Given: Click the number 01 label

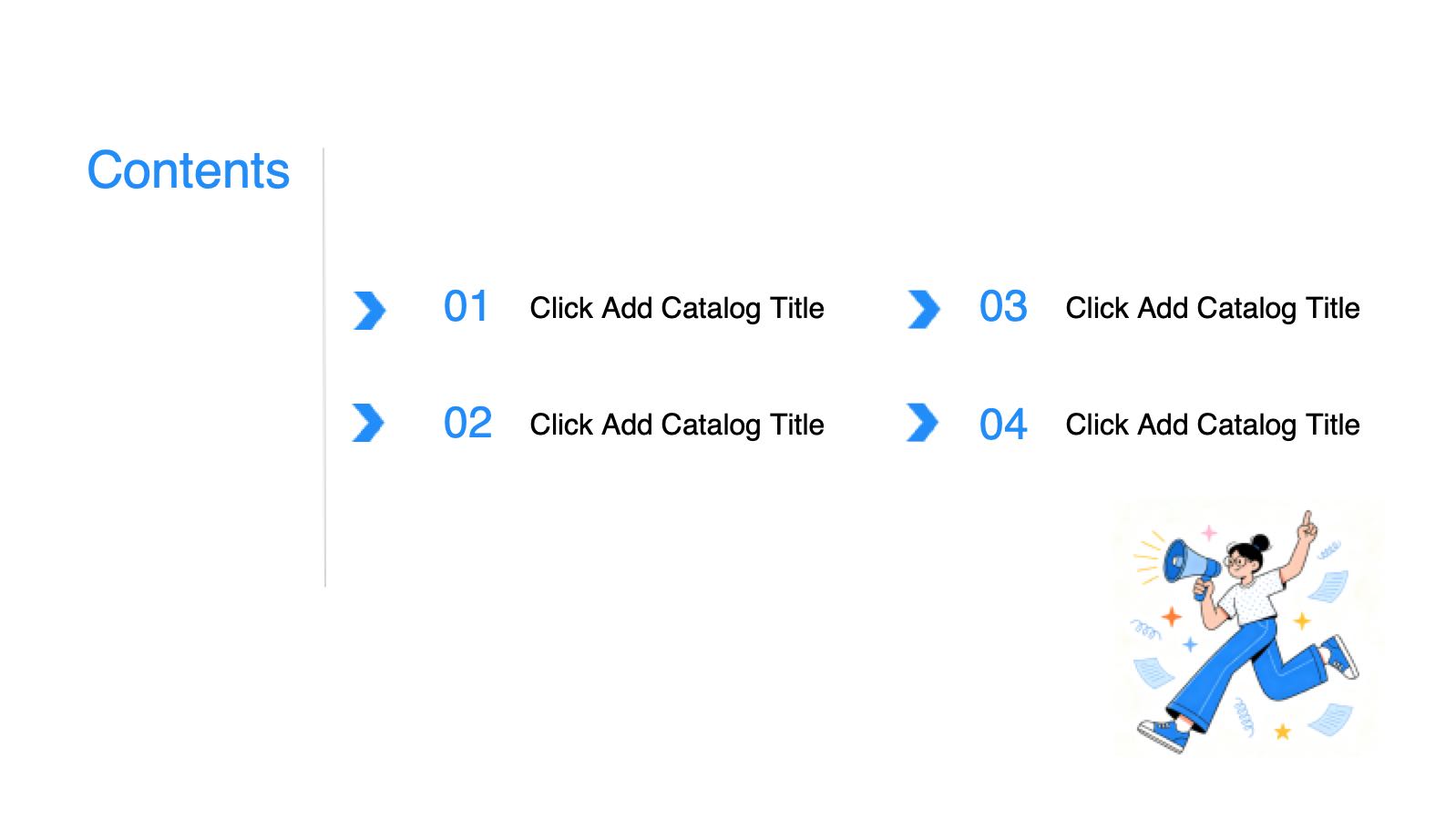Looking at the screenshot, I should pos(467,307).
